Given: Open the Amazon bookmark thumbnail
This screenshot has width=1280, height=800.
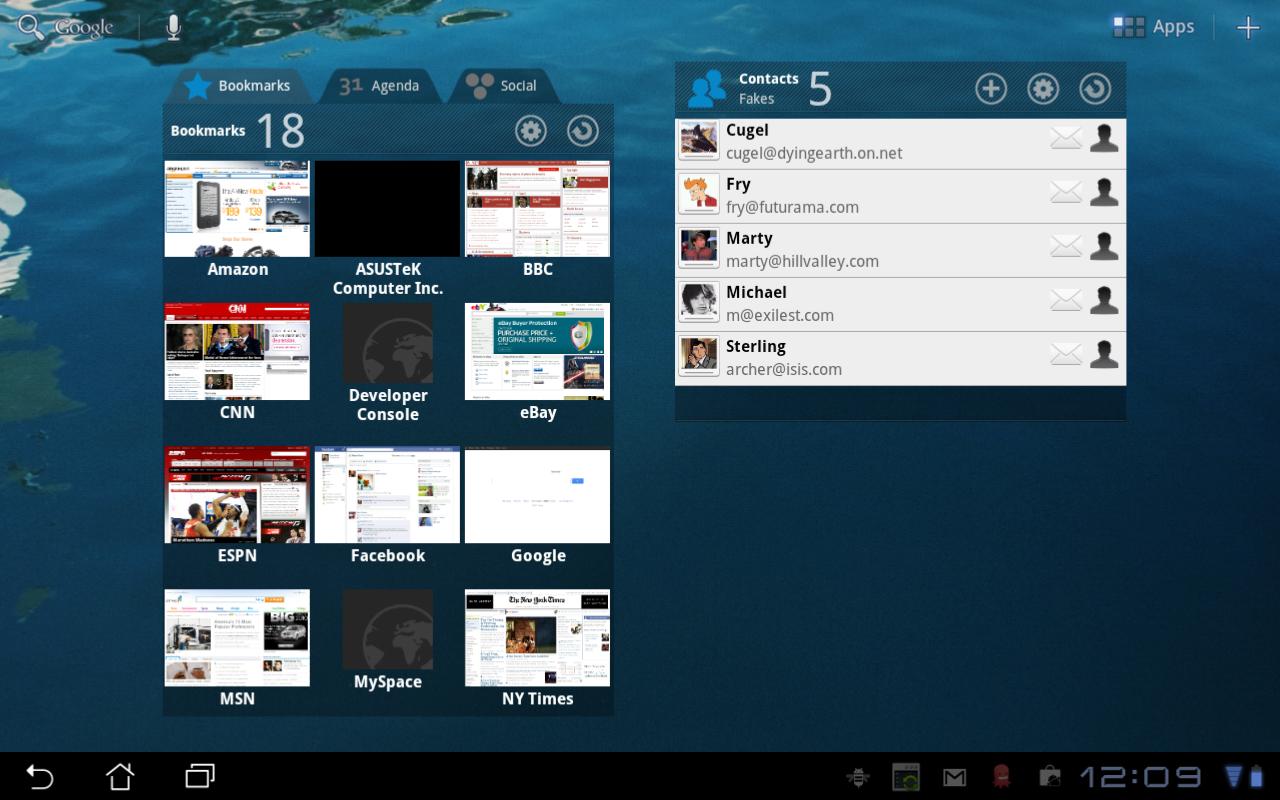Looking at the screenshot, I should coord(237,209).
